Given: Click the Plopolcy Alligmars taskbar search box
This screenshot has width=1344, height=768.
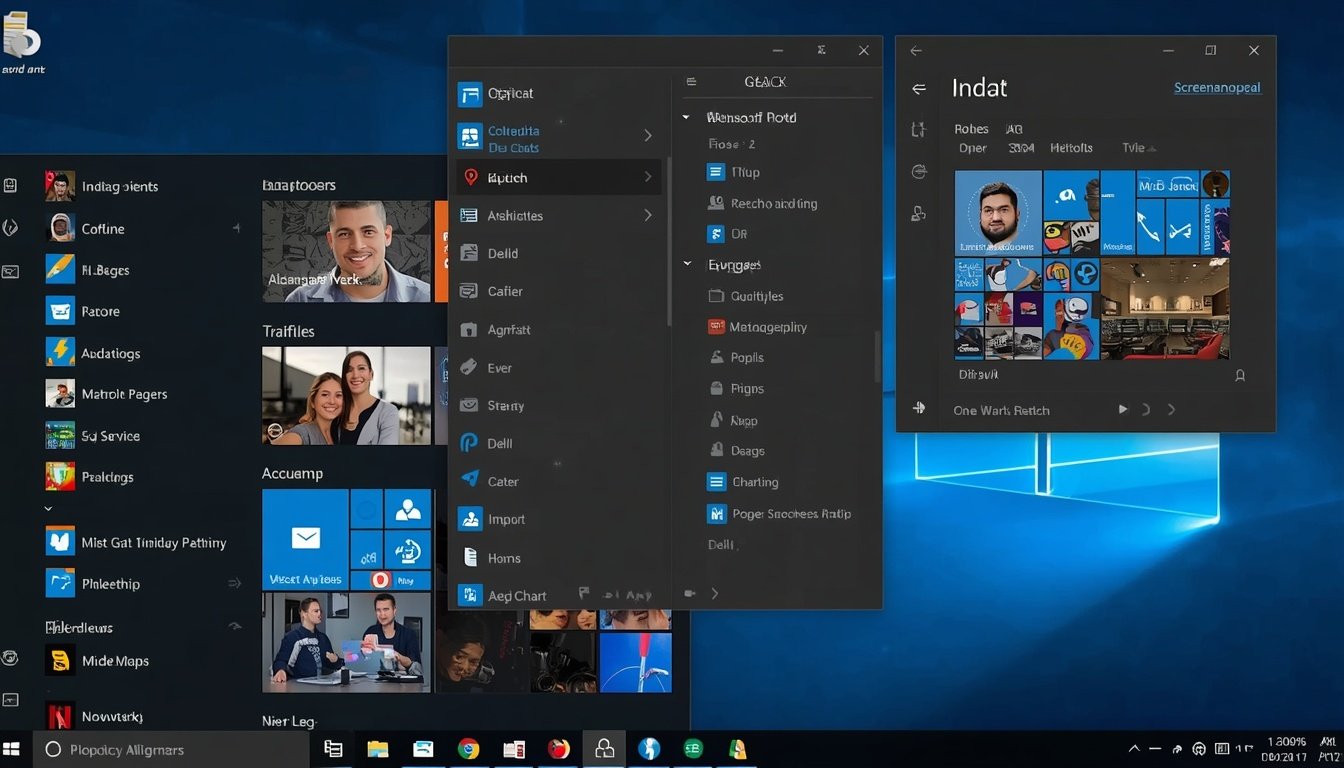Looking at the screenshot, I should pyautogui.click(x=171, y=749).
